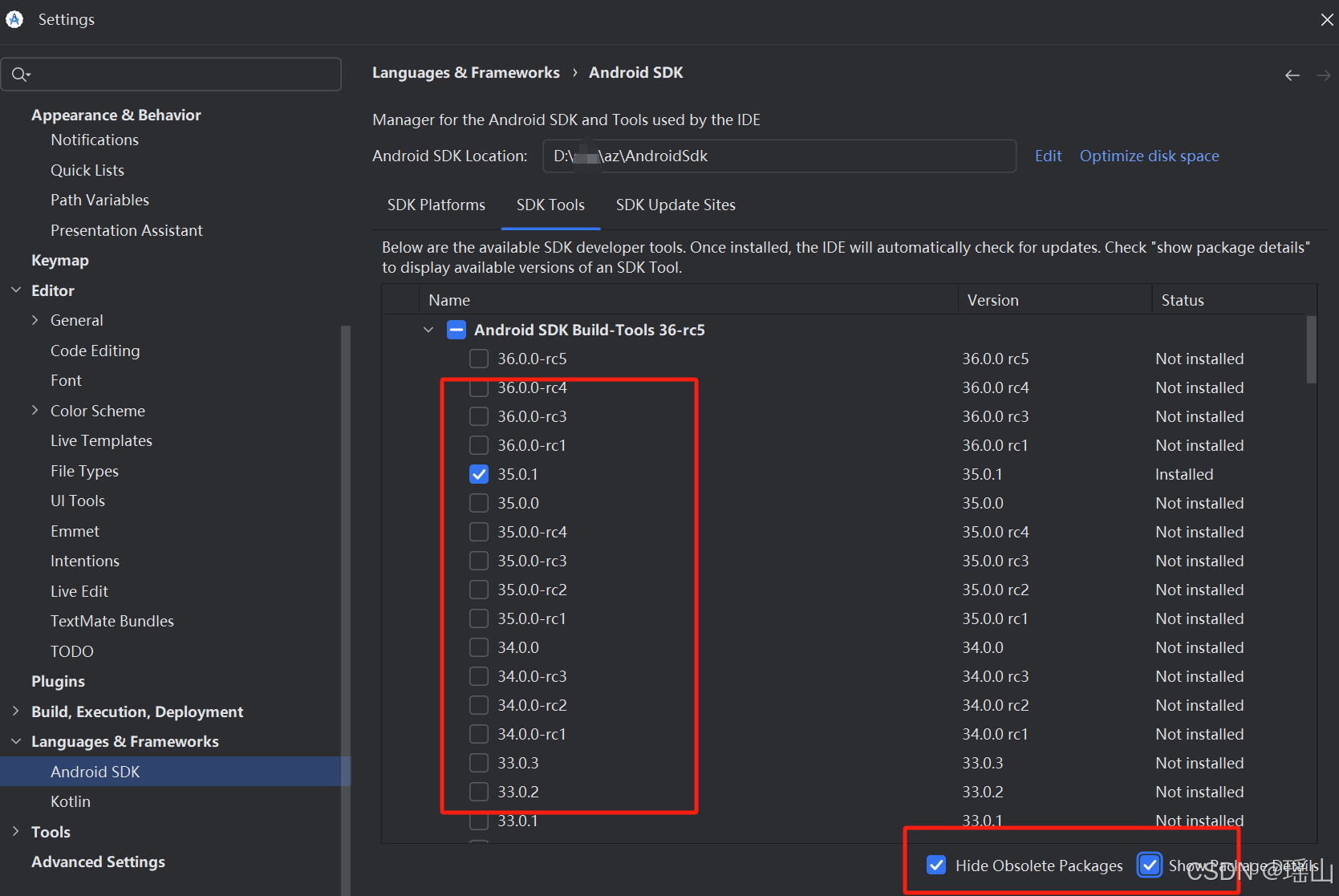Image resolution: width=1339 pixels, height=896 pixels.
Task: Focus the settings search box
Action: coord(171,75)
